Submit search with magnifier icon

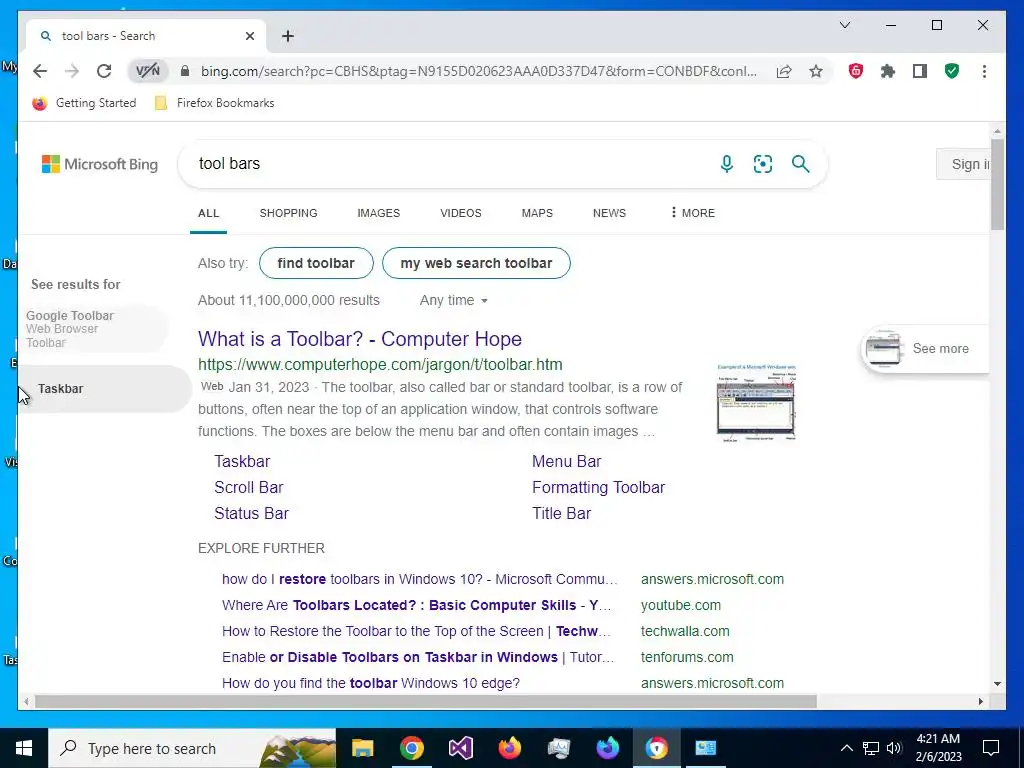pyautogui.click(x=801, y=164)
